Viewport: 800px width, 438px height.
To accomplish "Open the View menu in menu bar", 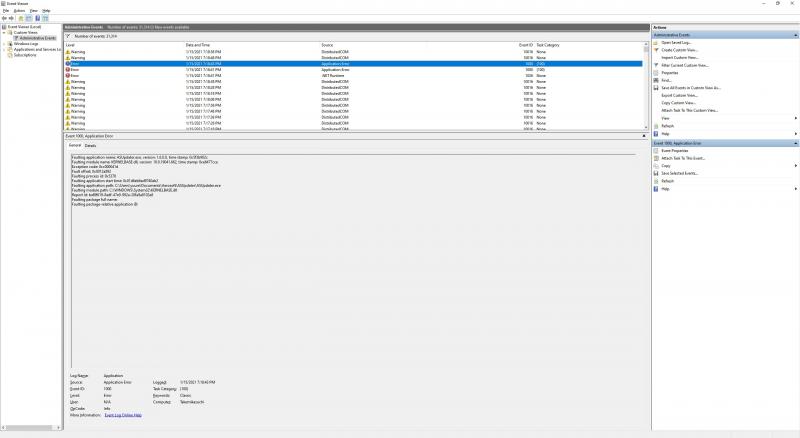I will [34, 11].
